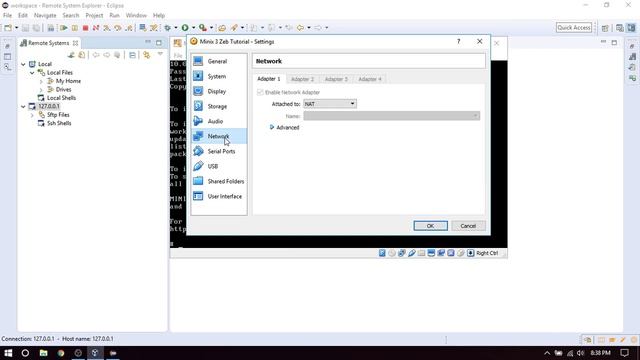Screen dimensions: 640x360
Task: Click the Collapse All icon in Remote Systems
Action: point(132,55)
